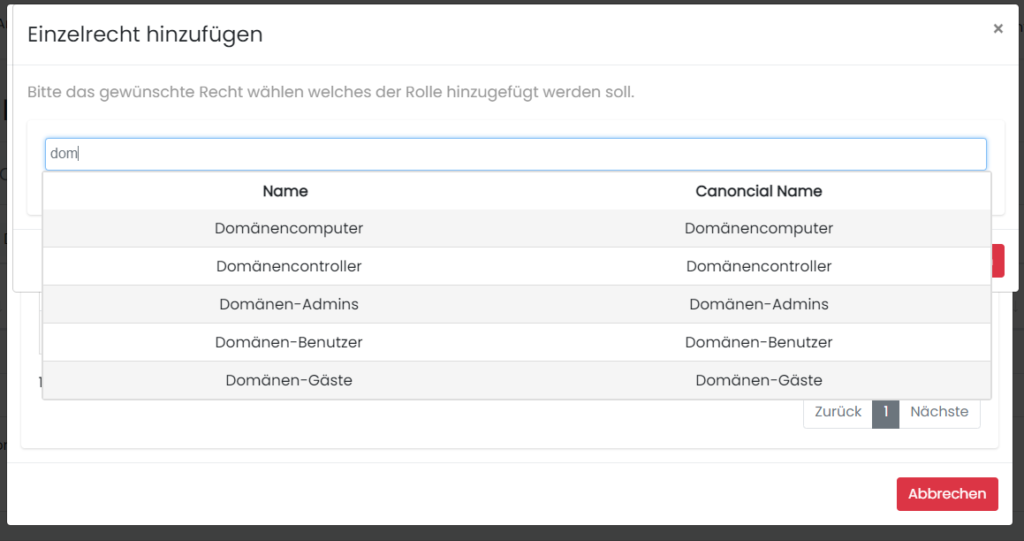Click Domänencontroller under Canoncial Name
The image size is (1024, 541).
pos(758,266)
